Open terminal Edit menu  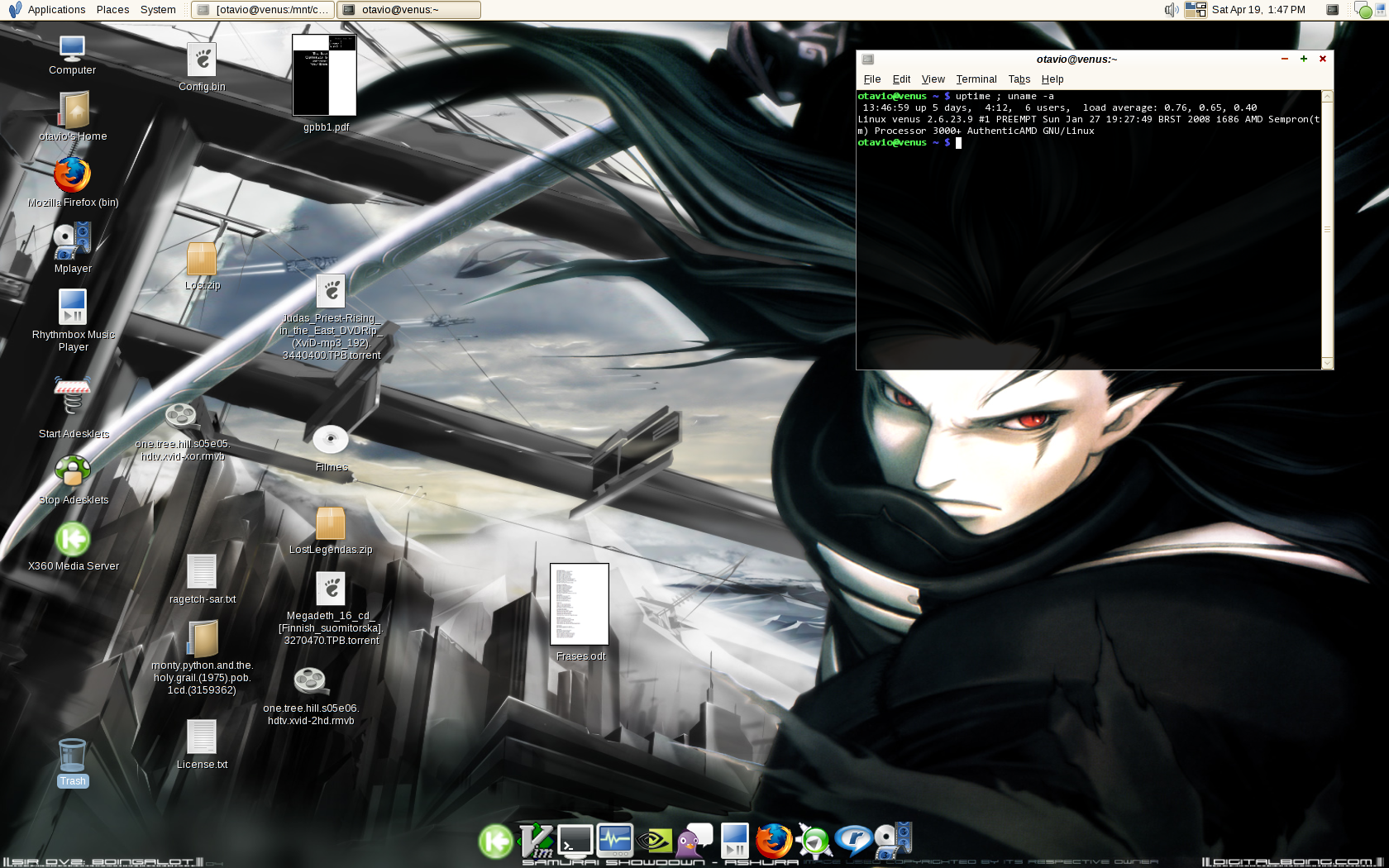pyautogui.click(x=901, y=79)
